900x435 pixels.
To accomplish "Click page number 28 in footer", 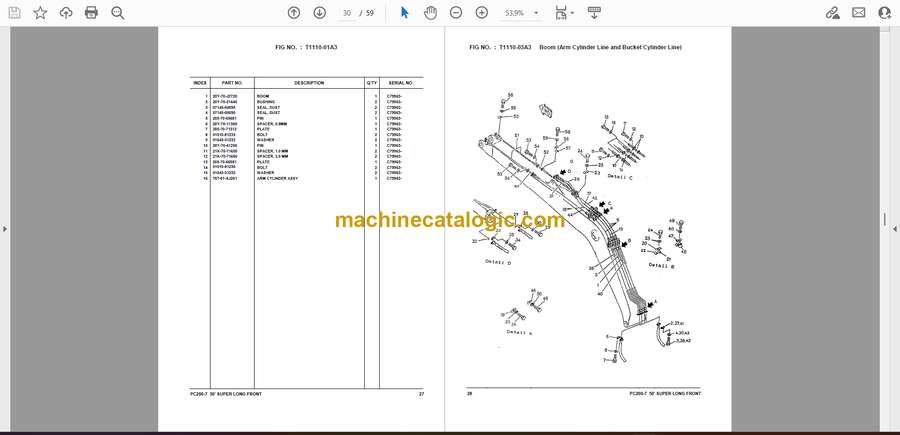I will coord(468,394).
